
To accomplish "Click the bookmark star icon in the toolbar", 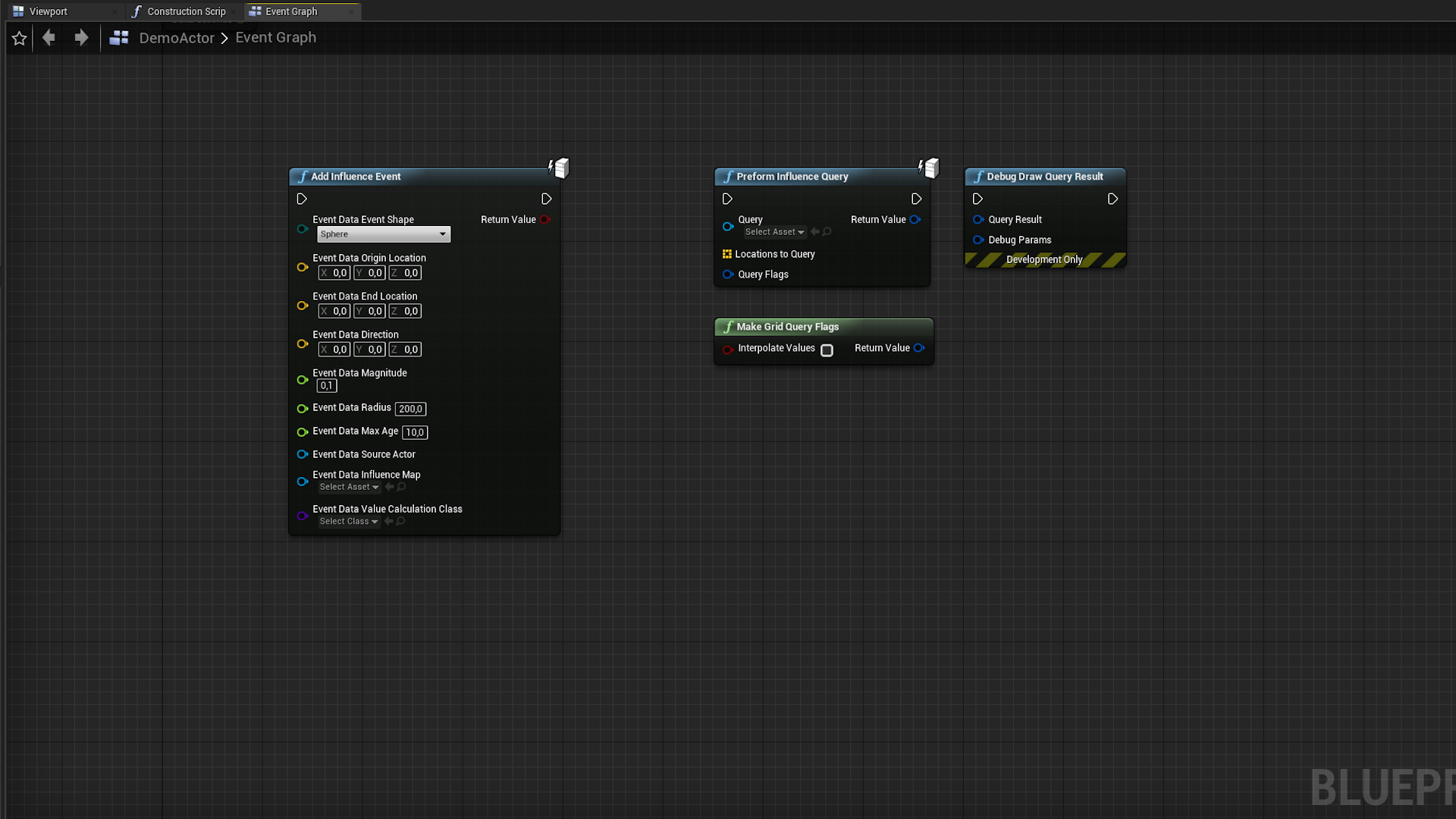I will [19, 37].
